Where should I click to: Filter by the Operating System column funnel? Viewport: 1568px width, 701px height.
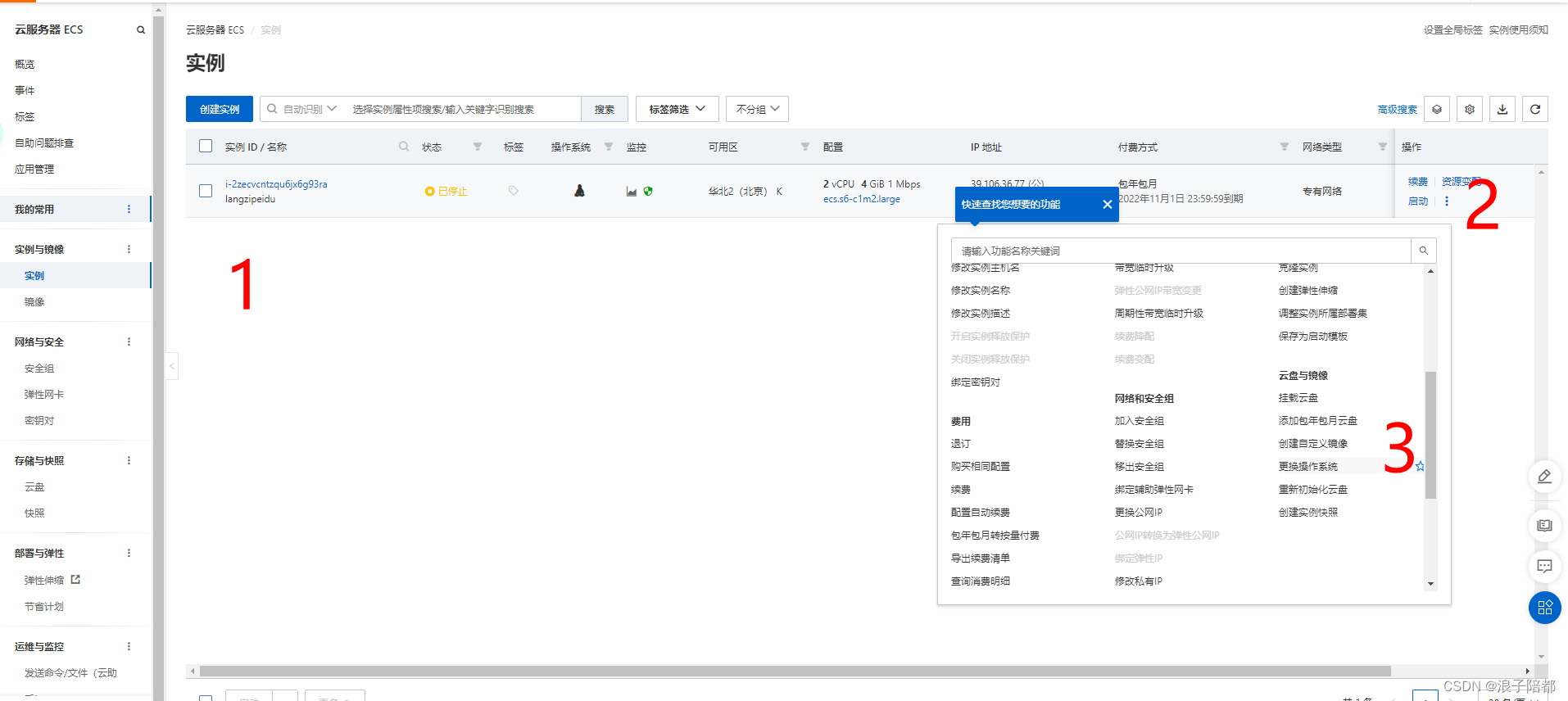(x=609, y=147)
